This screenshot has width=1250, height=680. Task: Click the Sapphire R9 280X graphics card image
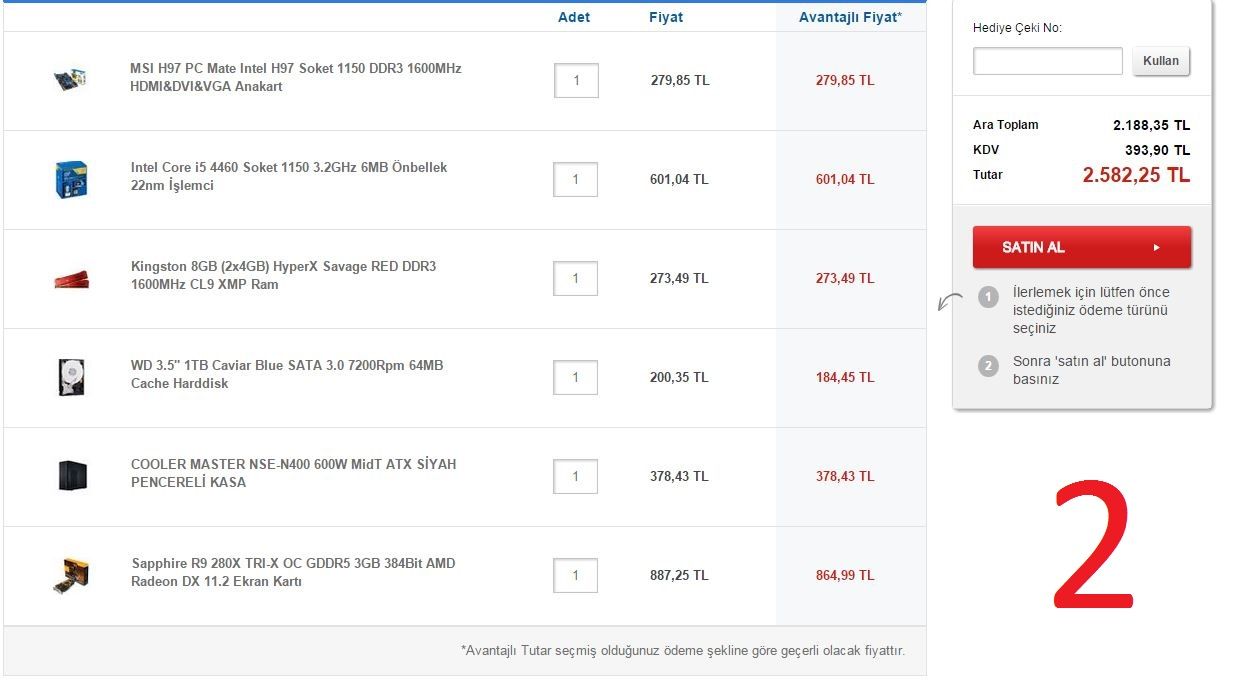71,575
